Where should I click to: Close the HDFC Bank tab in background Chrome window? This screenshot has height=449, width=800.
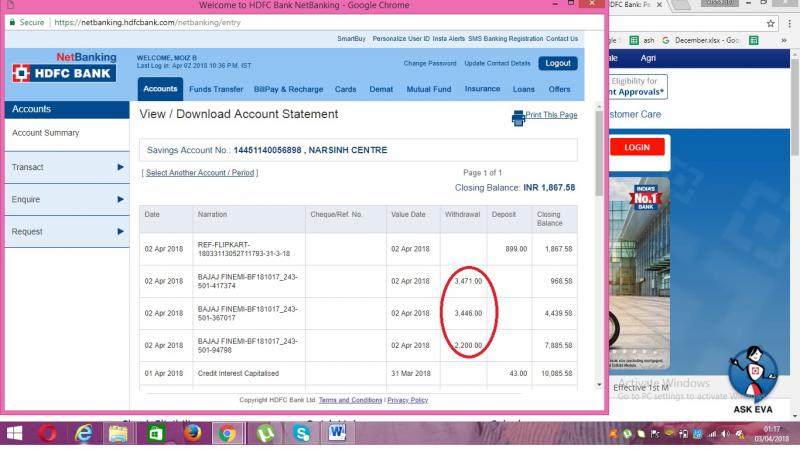pos(659,5)
